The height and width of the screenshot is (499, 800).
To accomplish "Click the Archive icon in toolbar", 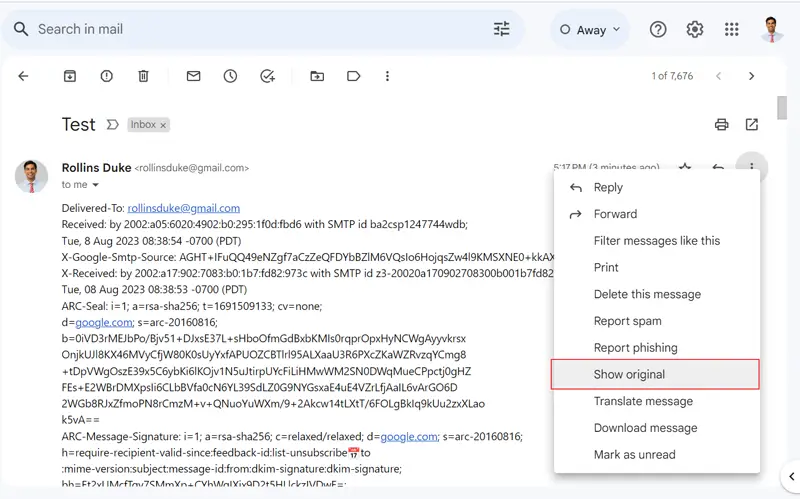I will pyautogui.click(x=70, y=76).
